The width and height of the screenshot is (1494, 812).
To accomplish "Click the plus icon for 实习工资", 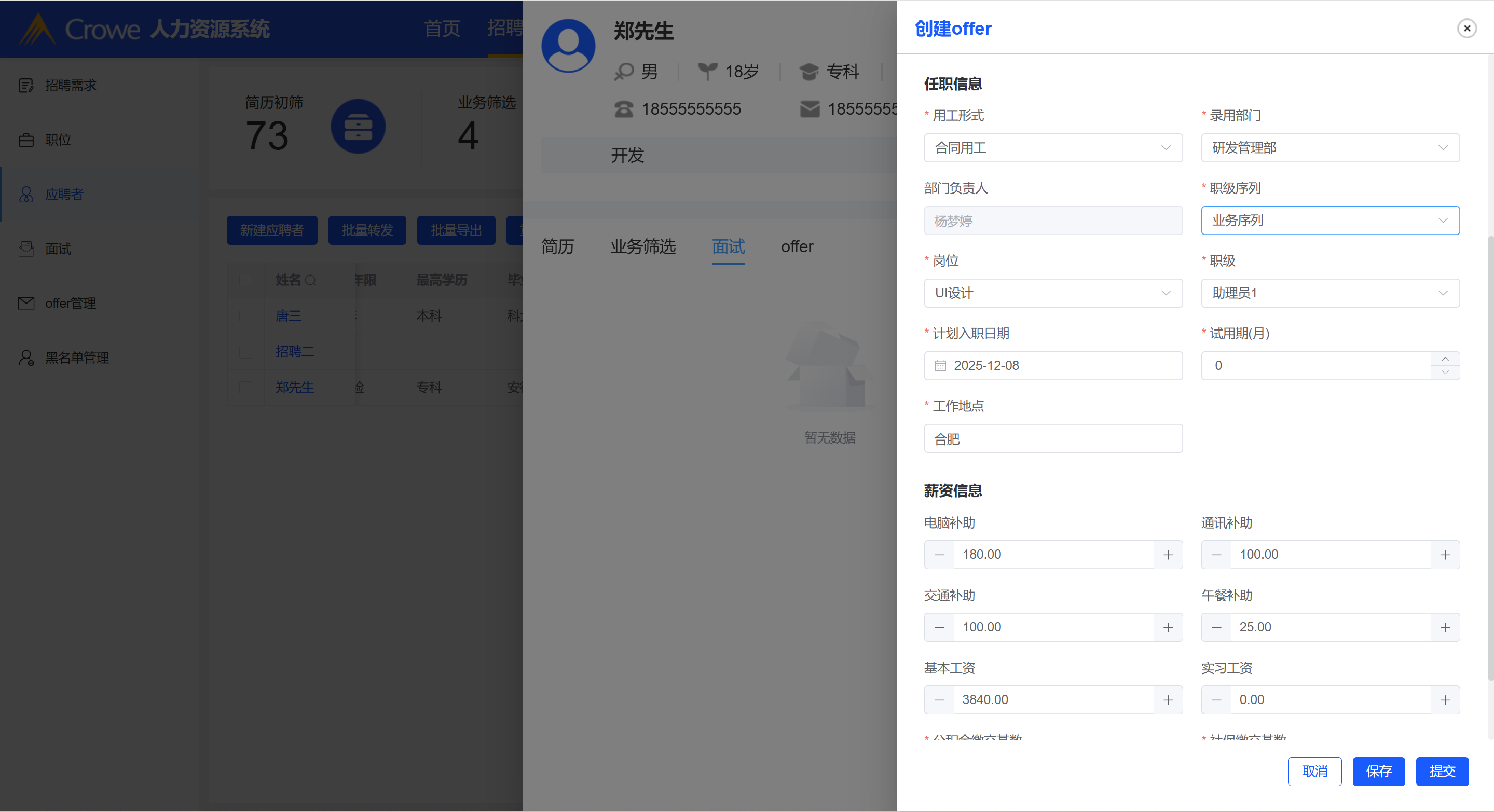I will click(x=1445, y=700).
